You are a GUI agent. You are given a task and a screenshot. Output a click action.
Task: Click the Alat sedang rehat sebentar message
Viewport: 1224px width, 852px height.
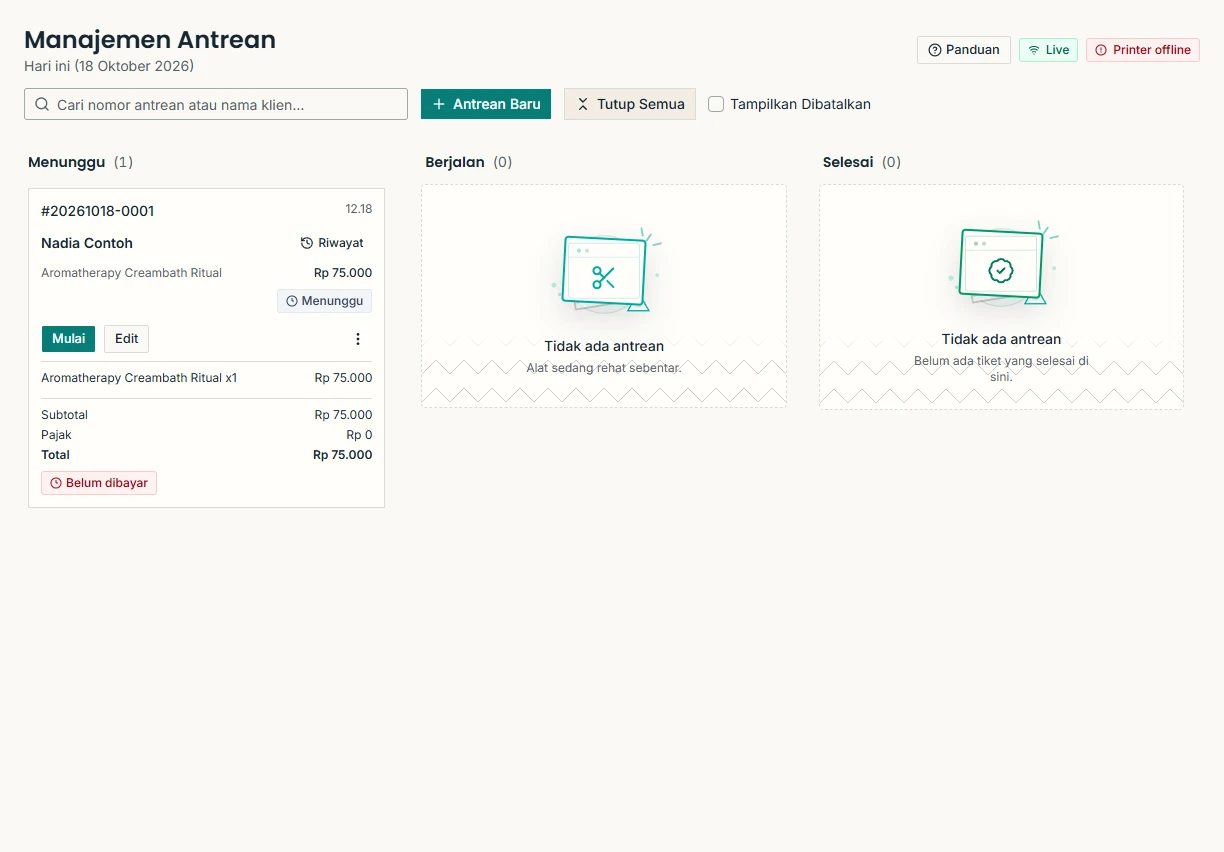tap(604, 368)
